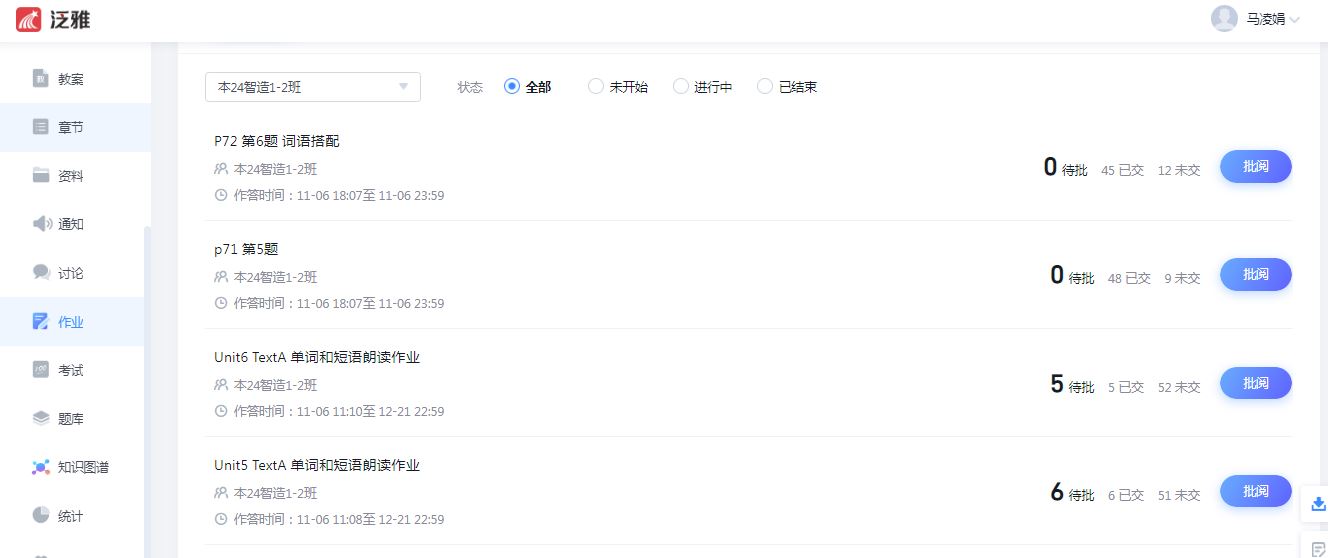1328x558 pixels.
Task: Click the 统计 statistics pie chart icon
Action: click(41, 516)
